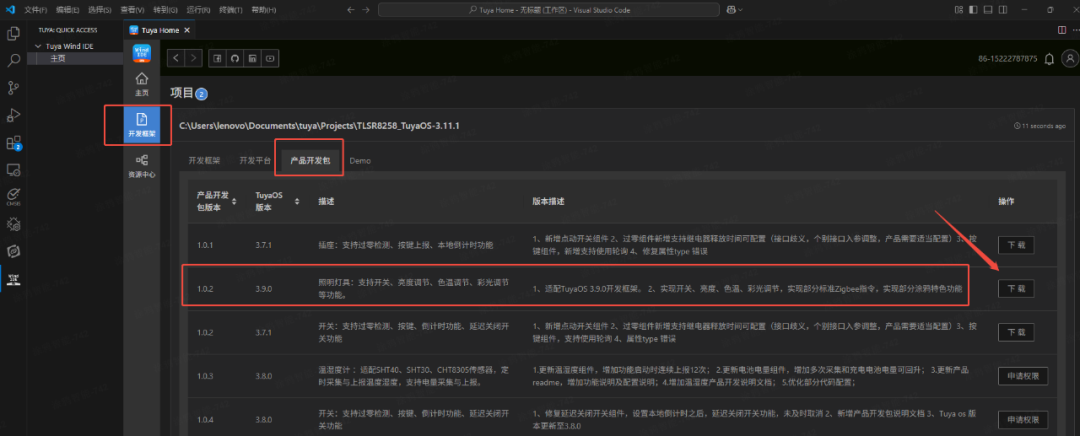Open the 编辑(E) menu
1080x436 pixels.
(68, 10)
